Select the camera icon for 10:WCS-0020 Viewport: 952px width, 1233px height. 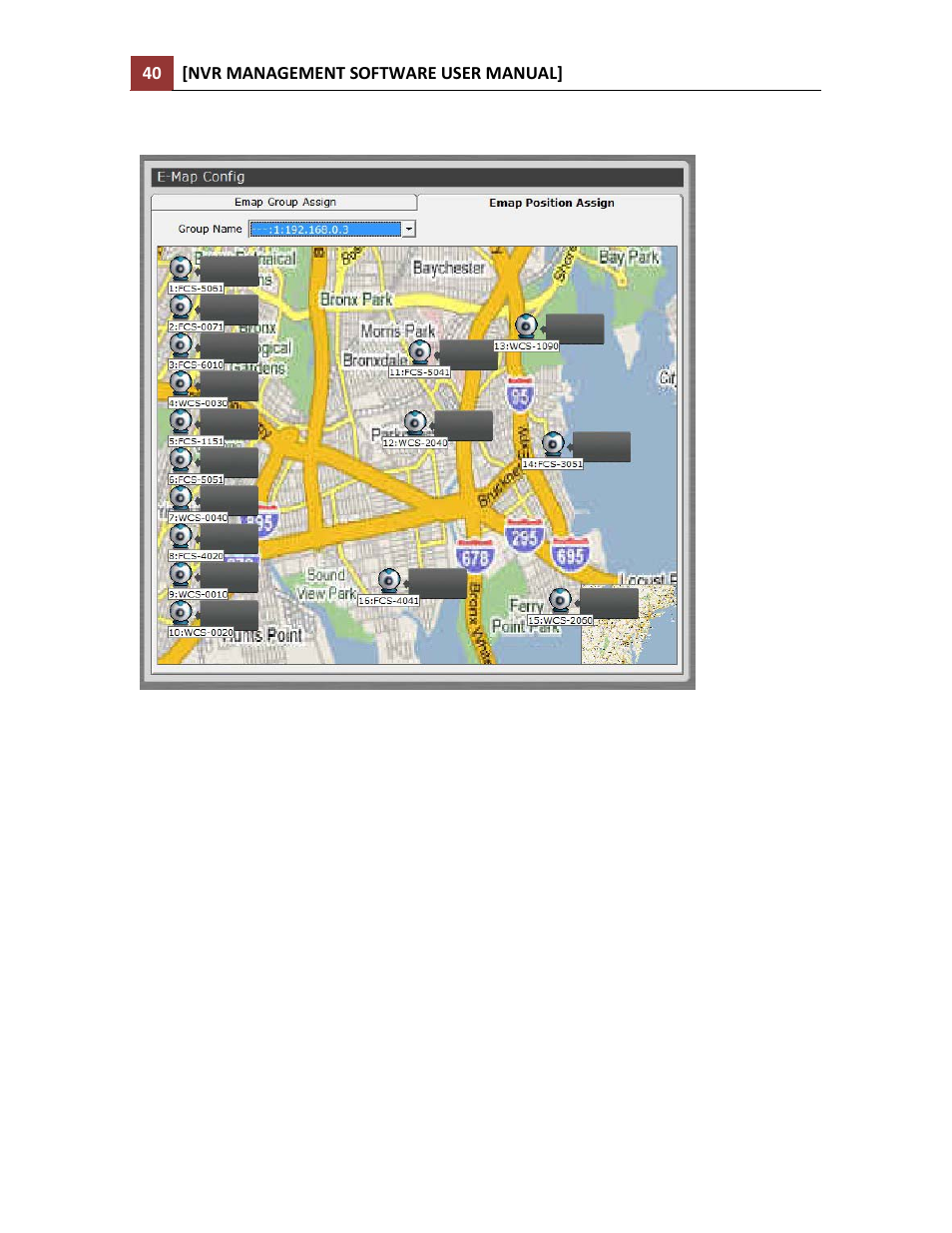(x=181, y=612)
